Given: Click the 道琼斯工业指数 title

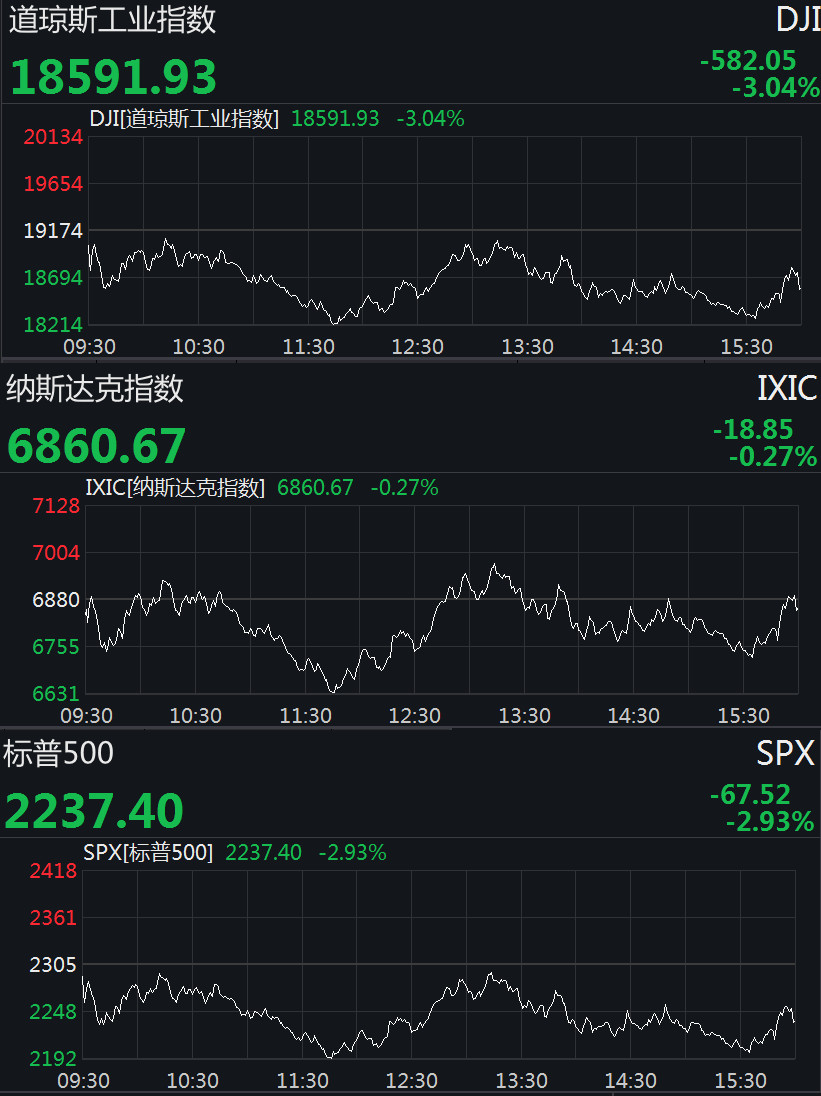Looking at the screenshot, I should pos(112,20).
